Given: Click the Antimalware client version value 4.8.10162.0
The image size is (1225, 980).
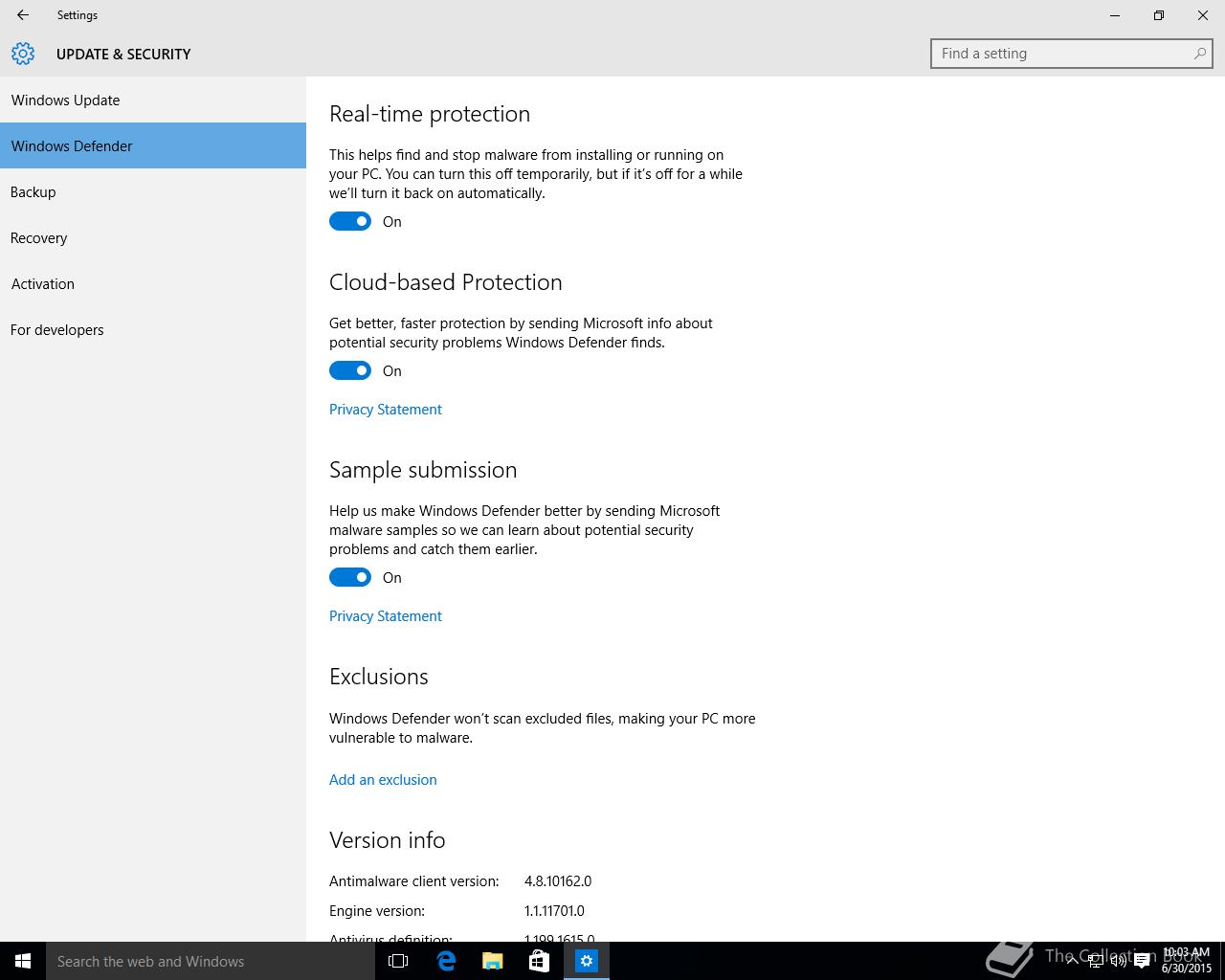Looking at the screenshot, I should [558, 880].
